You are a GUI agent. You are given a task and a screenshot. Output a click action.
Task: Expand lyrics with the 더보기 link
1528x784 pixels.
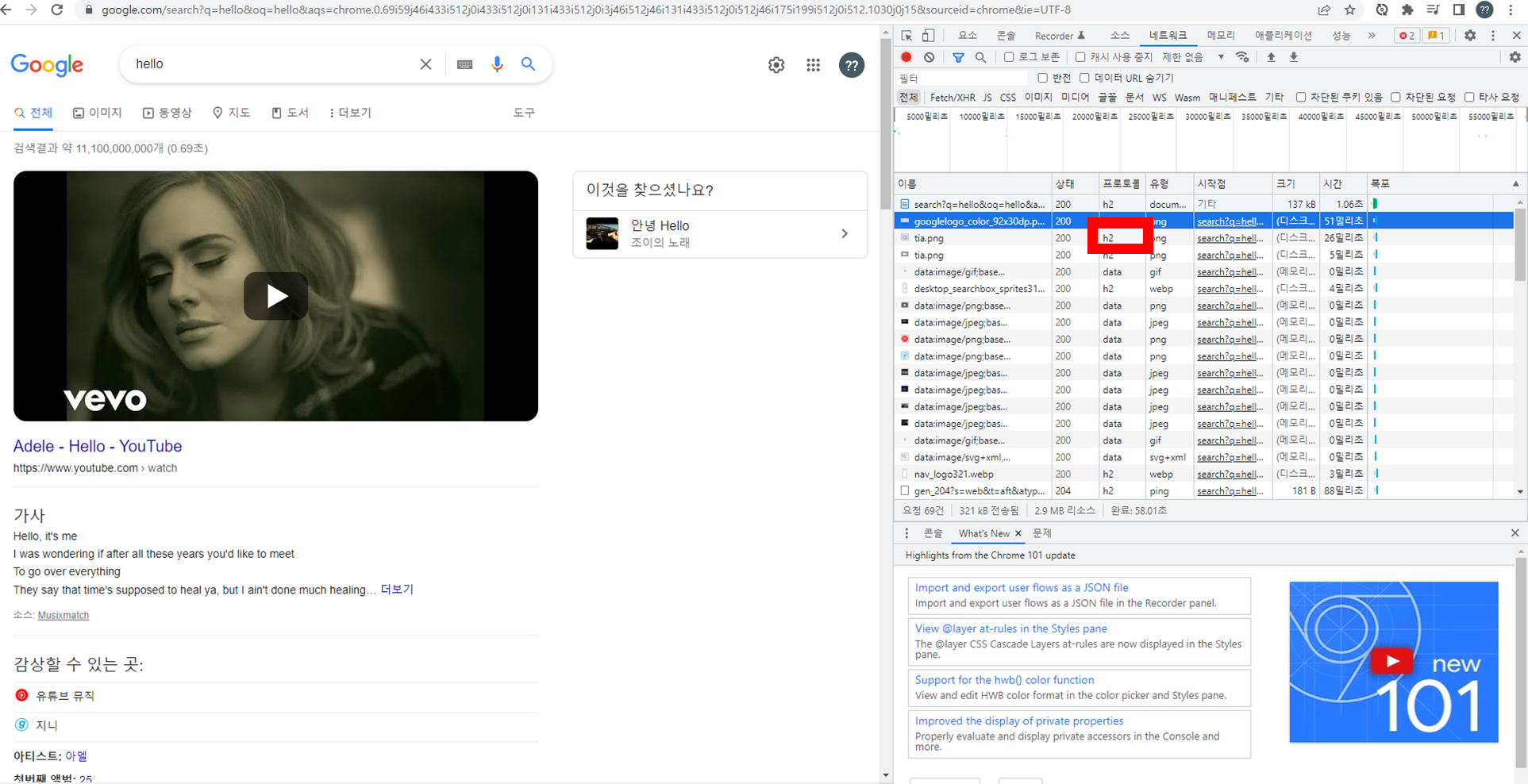(x=397, y=590)
